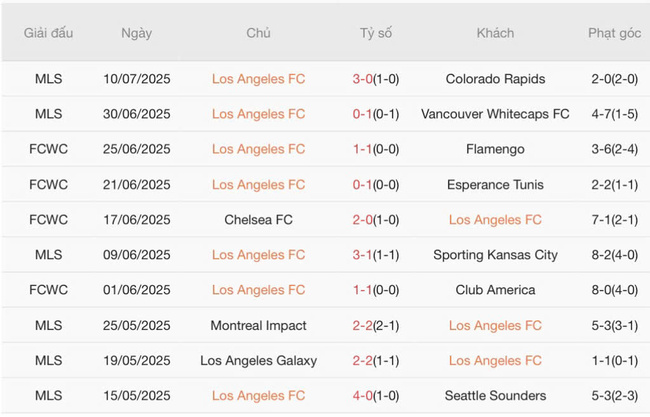650x417 pixels.
Task: Open the Montreal Impact team link
Action: click(x=258, y=325)
